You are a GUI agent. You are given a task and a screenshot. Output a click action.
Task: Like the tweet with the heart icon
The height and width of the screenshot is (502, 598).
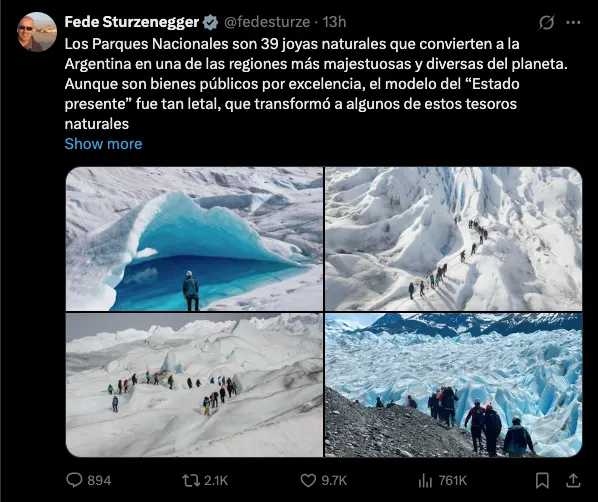tap(308, 481)
